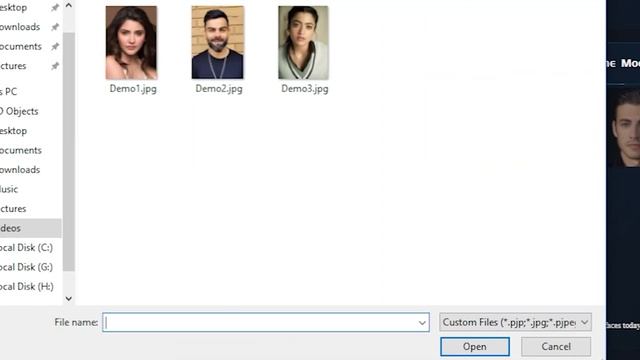Viewport: 640px width, 360px height.
Task: Click the Demo2.jpg file name label
Action: (x=219, y=89)
